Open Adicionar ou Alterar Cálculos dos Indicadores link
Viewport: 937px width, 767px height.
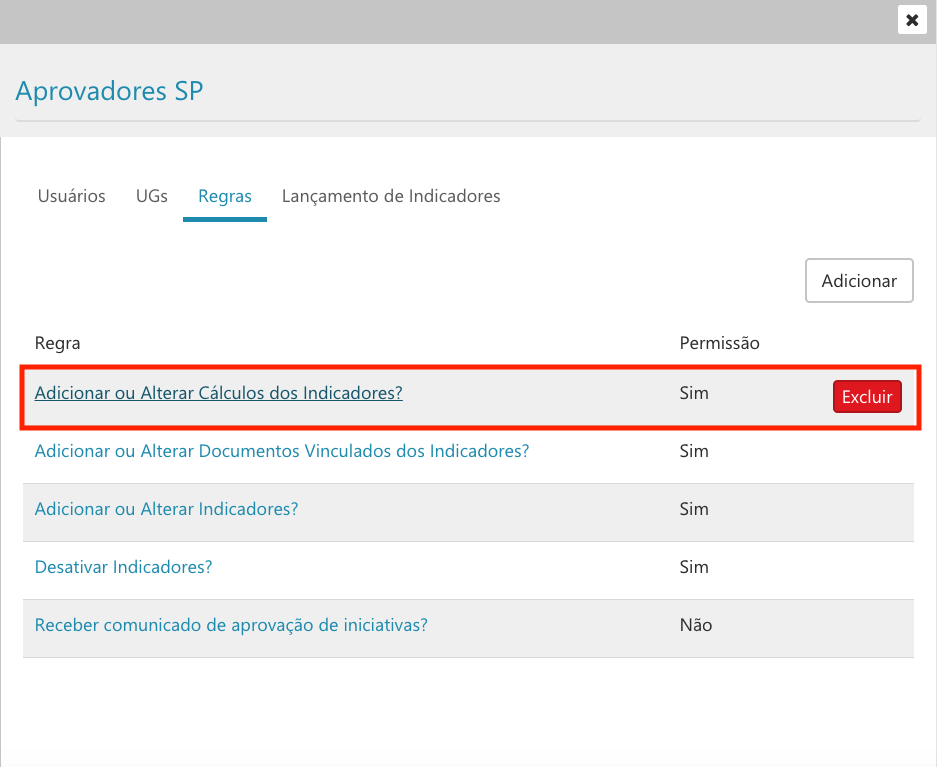(219, 393)
